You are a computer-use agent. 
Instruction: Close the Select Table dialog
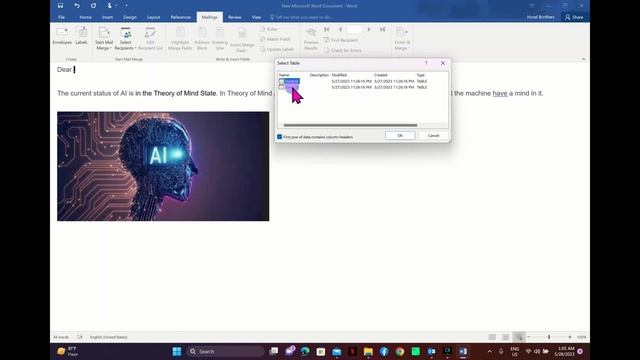(x=443, y=63)
